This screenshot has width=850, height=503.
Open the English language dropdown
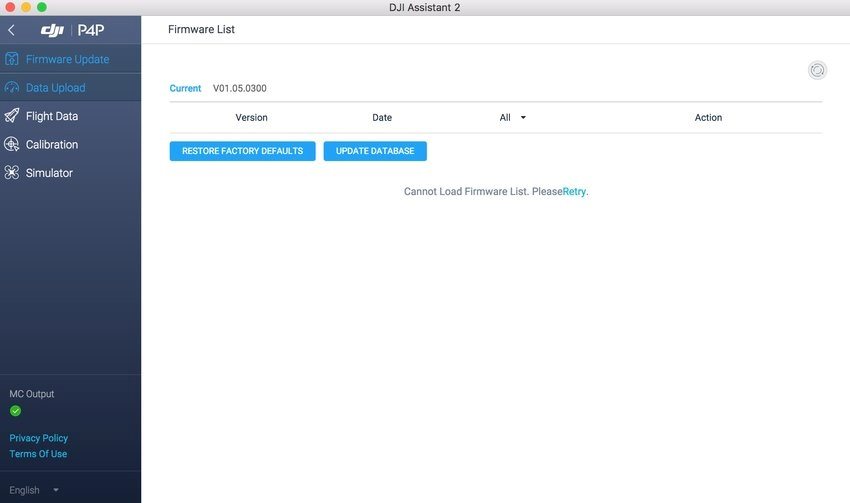pos(34,490)
